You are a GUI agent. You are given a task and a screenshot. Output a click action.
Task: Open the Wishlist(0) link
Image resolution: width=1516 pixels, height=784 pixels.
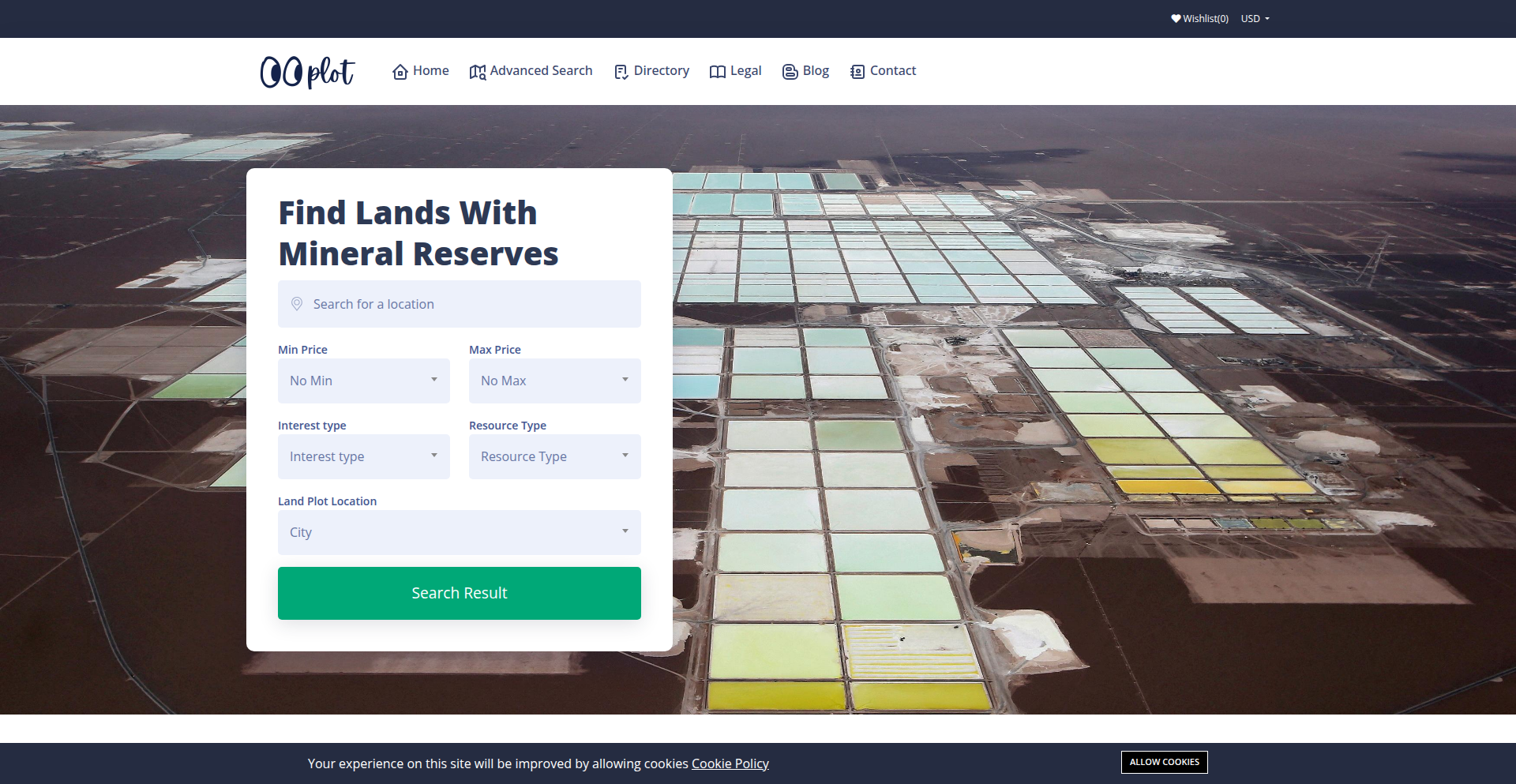click(x=1200, y=18)
